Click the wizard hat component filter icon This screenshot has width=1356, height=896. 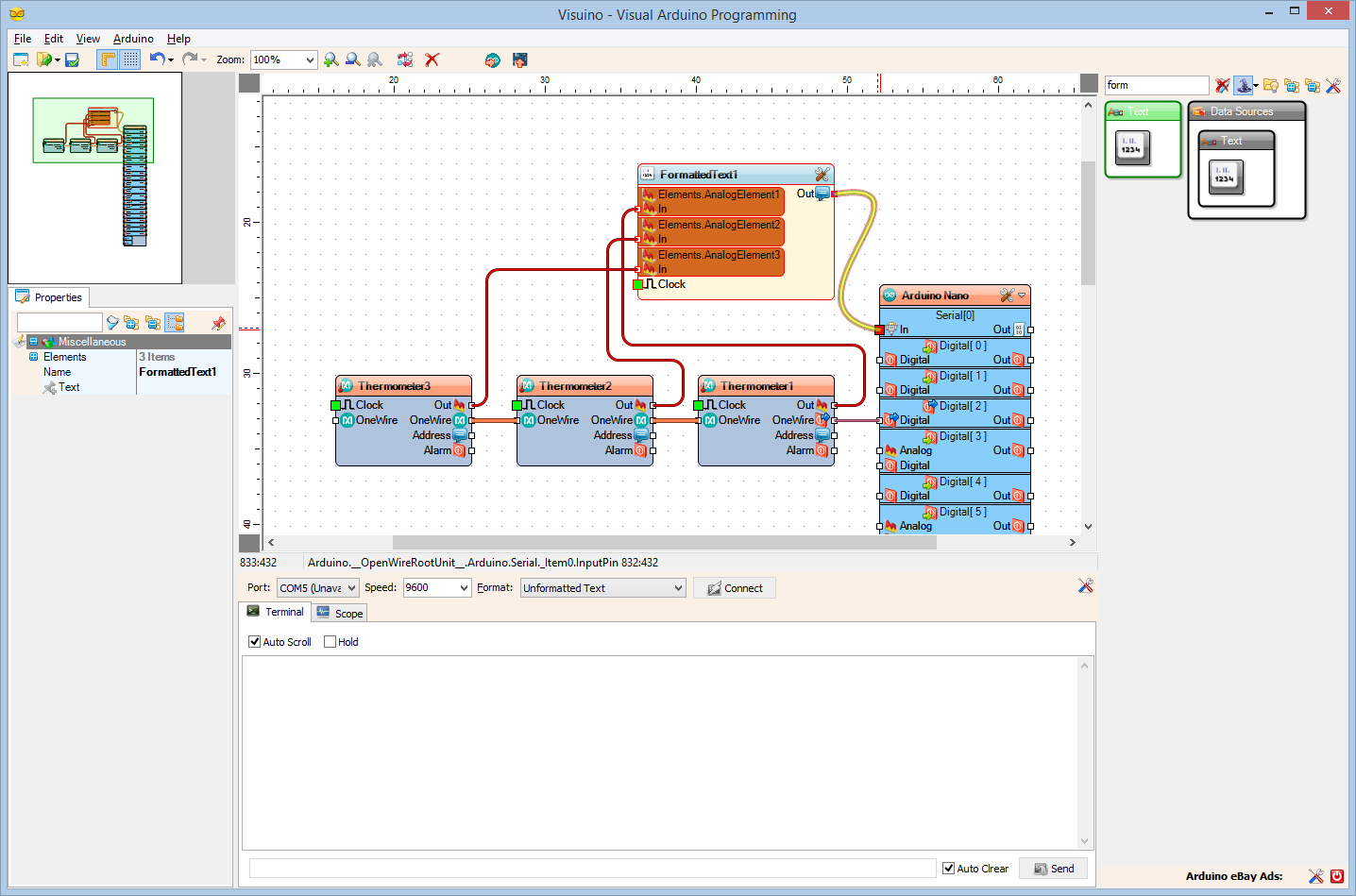coord(1244,85)
